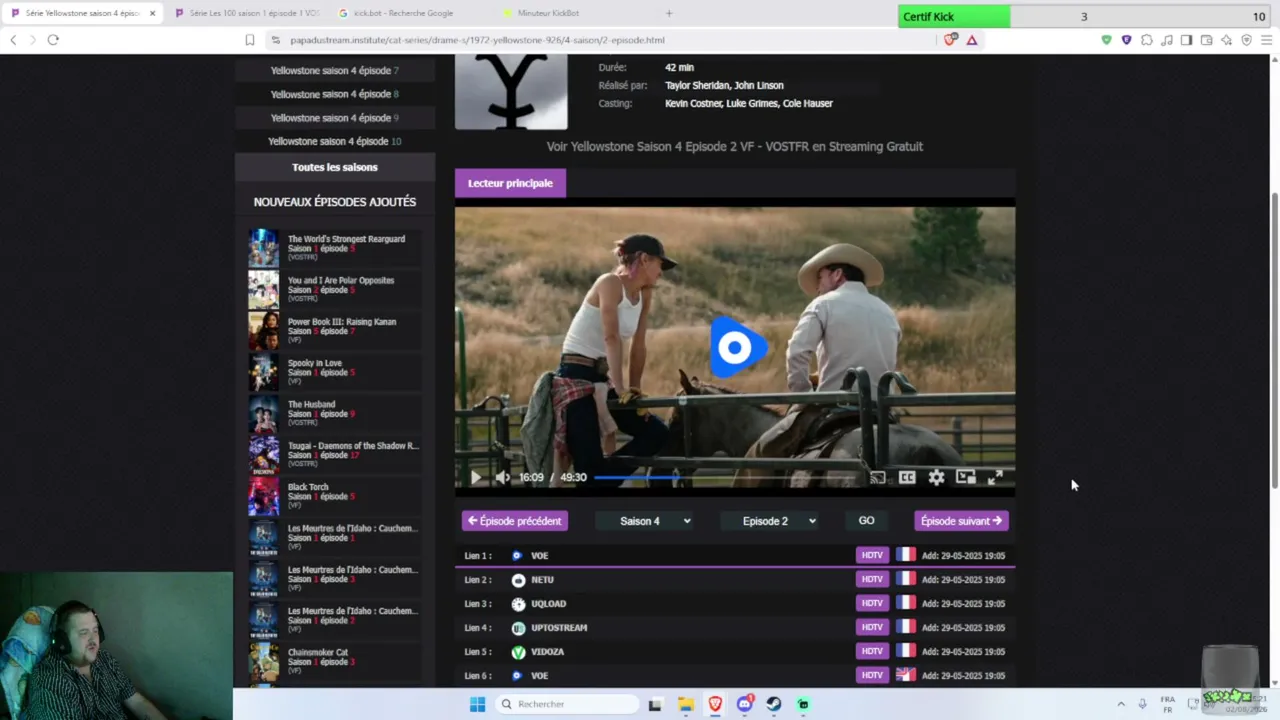The image size is (1280, 720).
Task: Click the UQLOAD host icon
Action: pyautogui.click(x=518, y=604)
